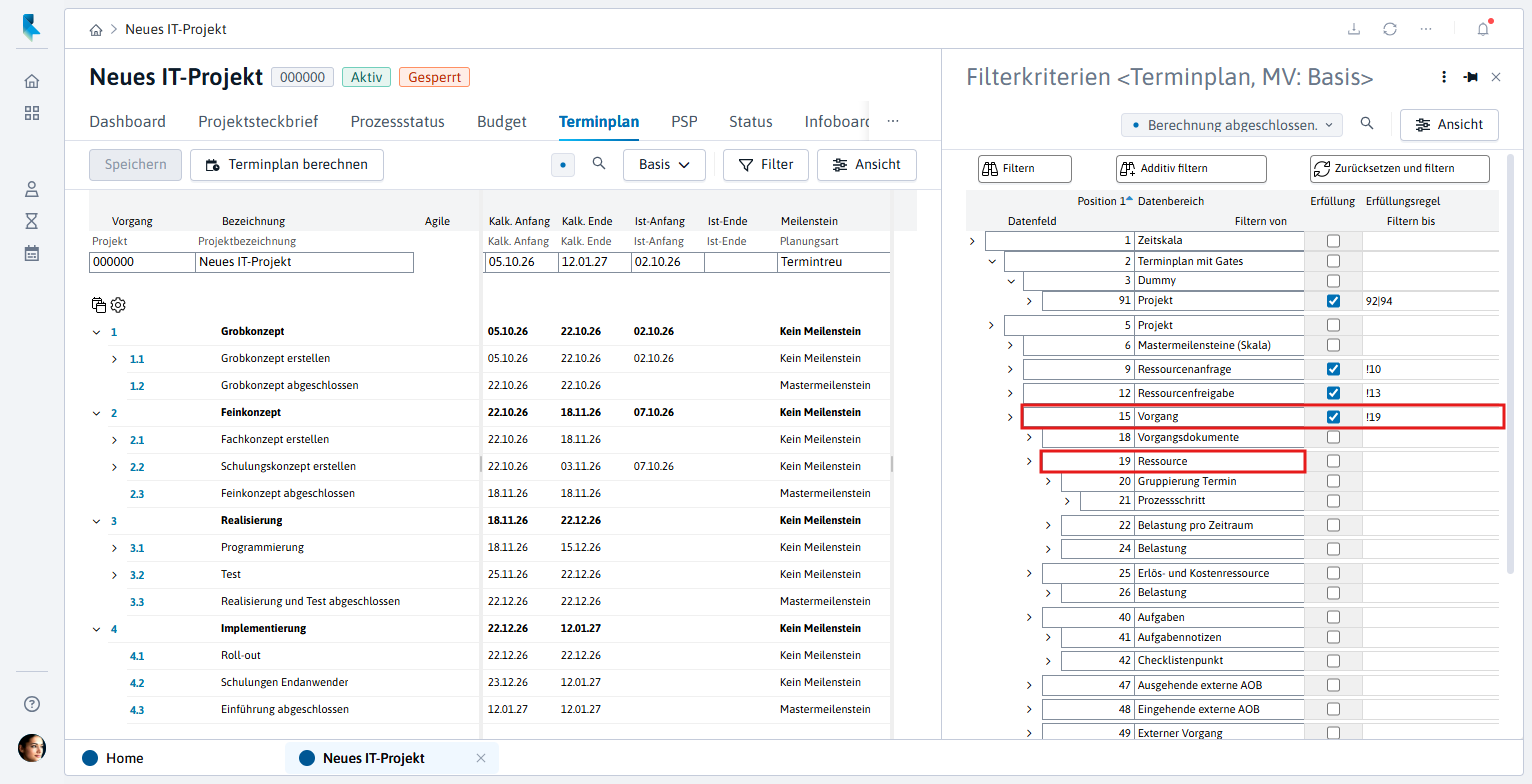Open the home icon in left sidebar

click(32, 81)
